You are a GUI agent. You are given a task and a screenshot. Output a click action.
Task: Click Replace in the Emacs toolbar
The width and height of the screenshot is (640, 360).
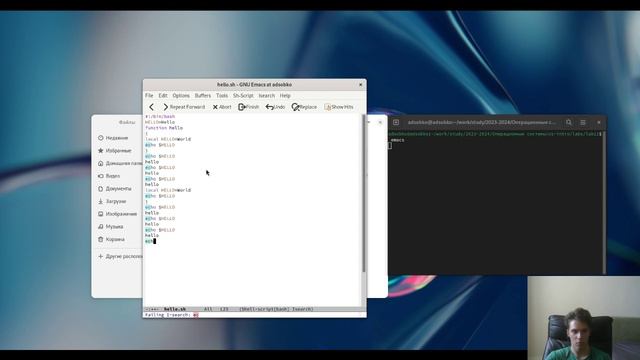pos(304,107)
